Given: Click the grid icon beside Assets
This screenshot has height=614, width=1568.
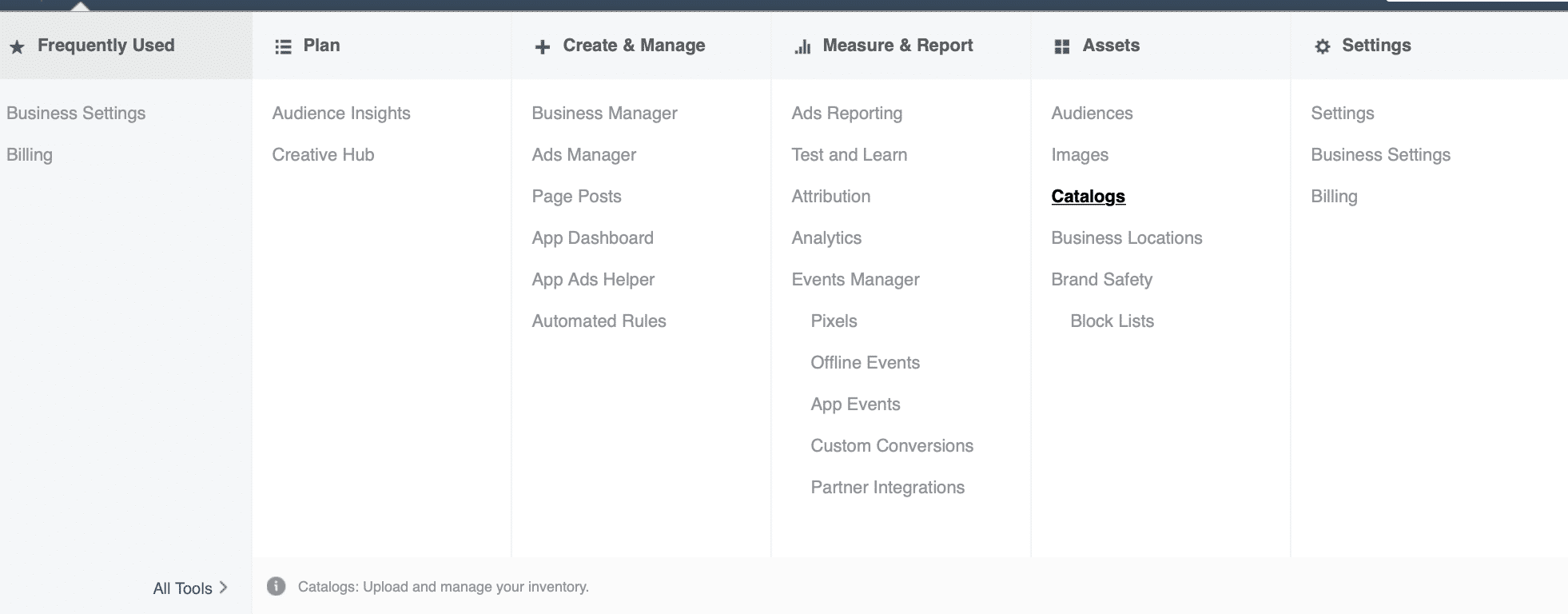Looking at the screenshot, I should pyautogui.click(x=1062, y=47).
